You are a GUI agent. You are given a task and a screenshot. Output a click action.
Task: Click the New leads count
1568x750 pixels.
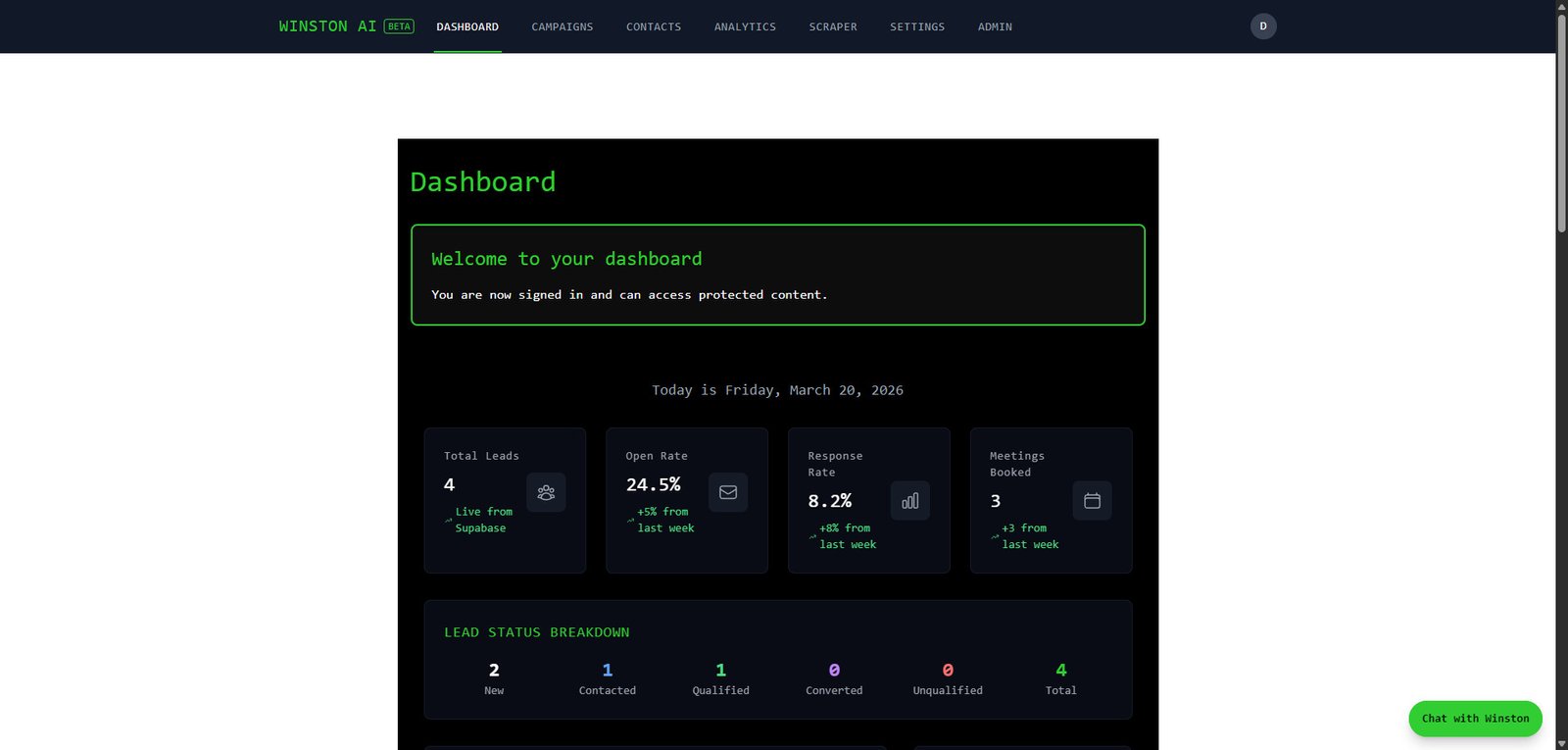tap(494, 671)
